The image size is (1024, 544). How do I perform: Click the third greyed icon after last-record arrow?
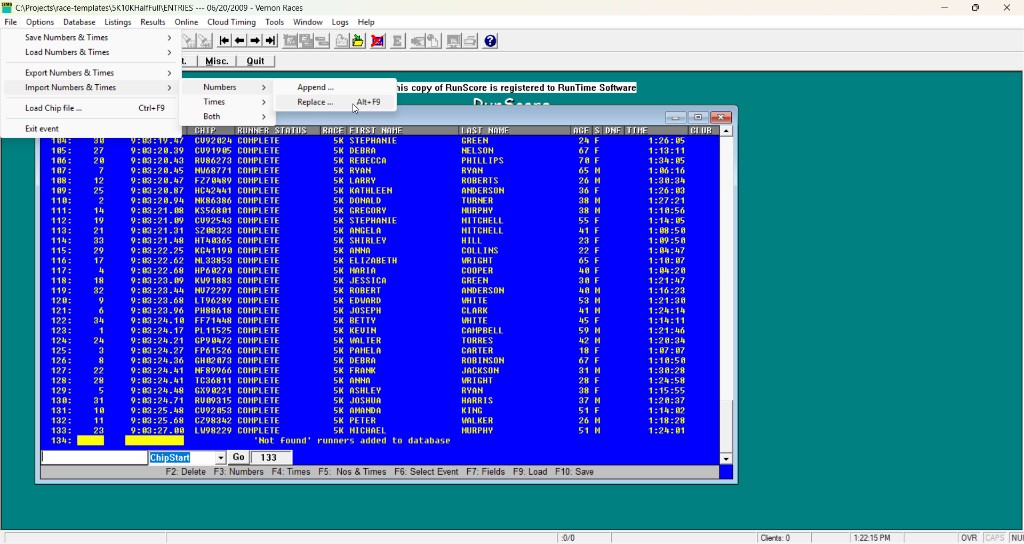[x=322, y=40]
